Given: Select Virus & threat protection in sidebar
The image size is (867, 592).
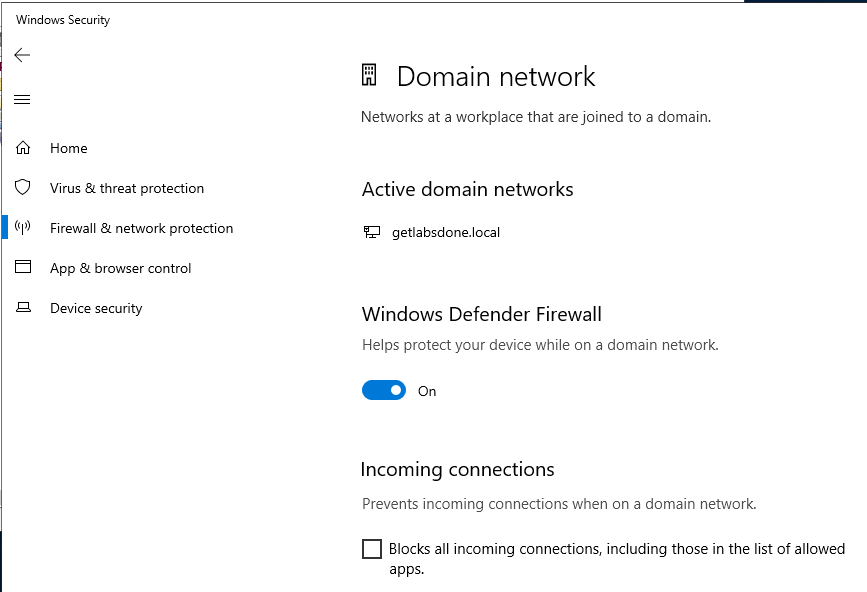Looking at the screenshot, I should click(127, 188).
